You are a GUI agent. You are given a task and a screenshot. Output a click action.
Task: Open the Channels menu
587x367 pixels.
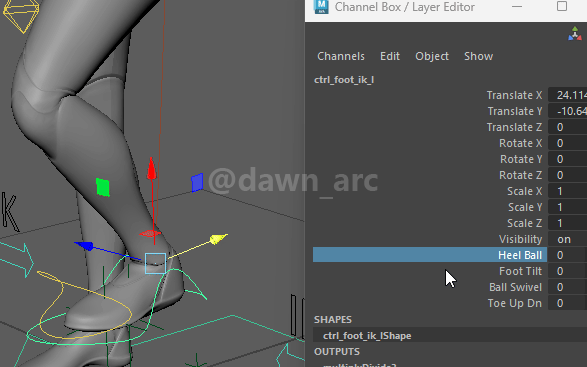341,56
